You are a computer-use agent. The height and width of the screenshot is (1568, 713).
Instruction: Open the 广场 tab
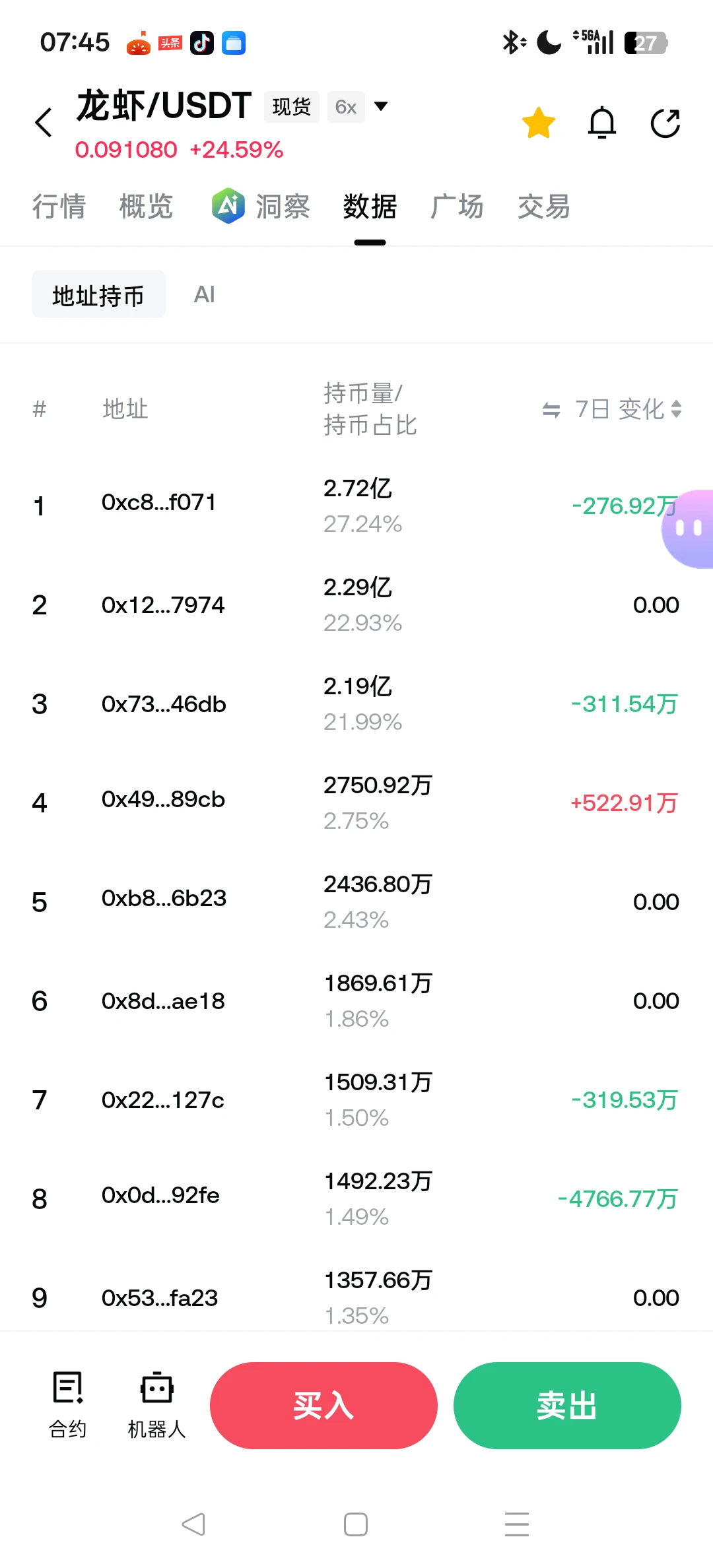pyautogui.click(x=457, y=207)
